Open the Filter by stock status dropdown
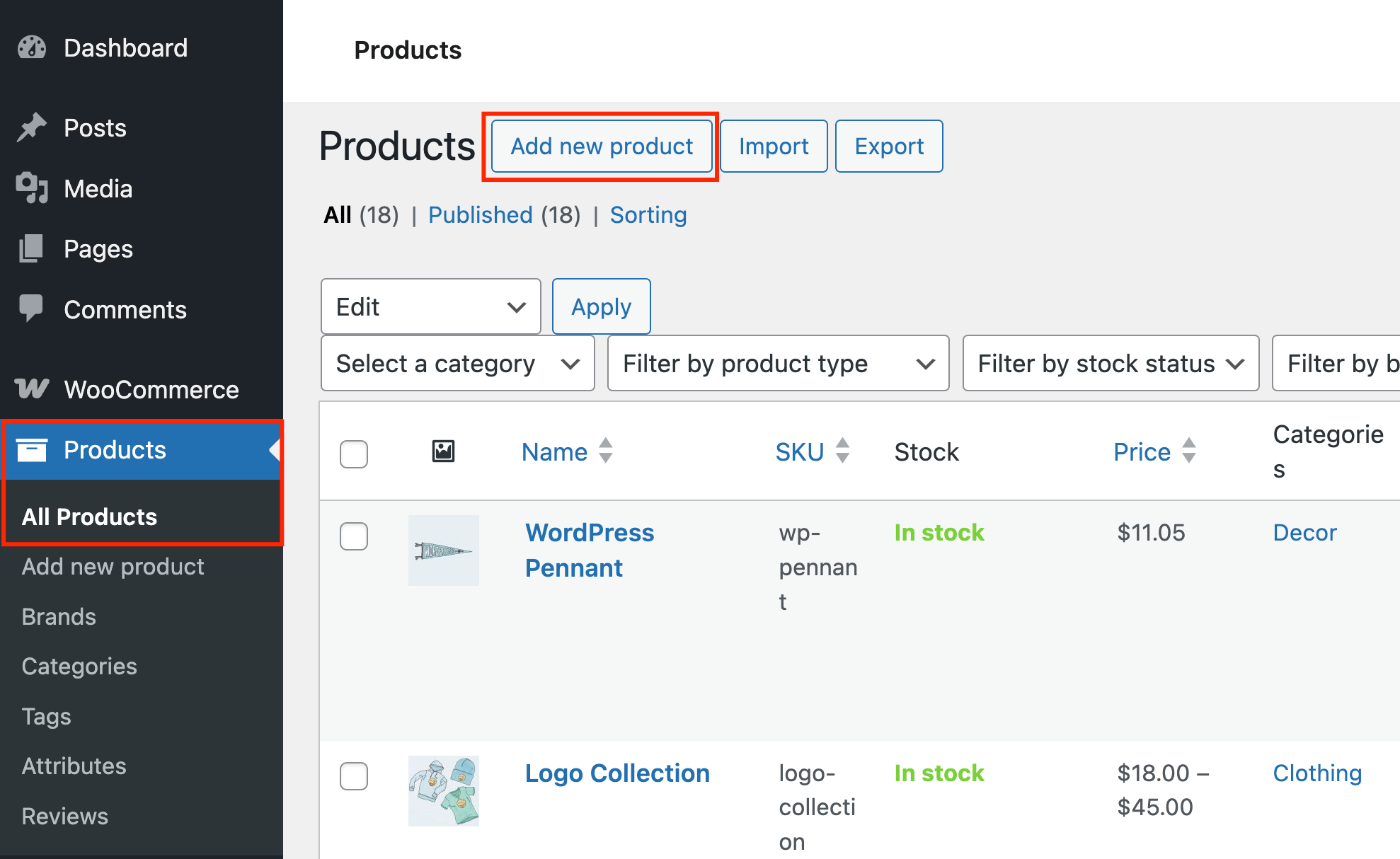This screenshot has height=859, width=1400. point(1111,363)
